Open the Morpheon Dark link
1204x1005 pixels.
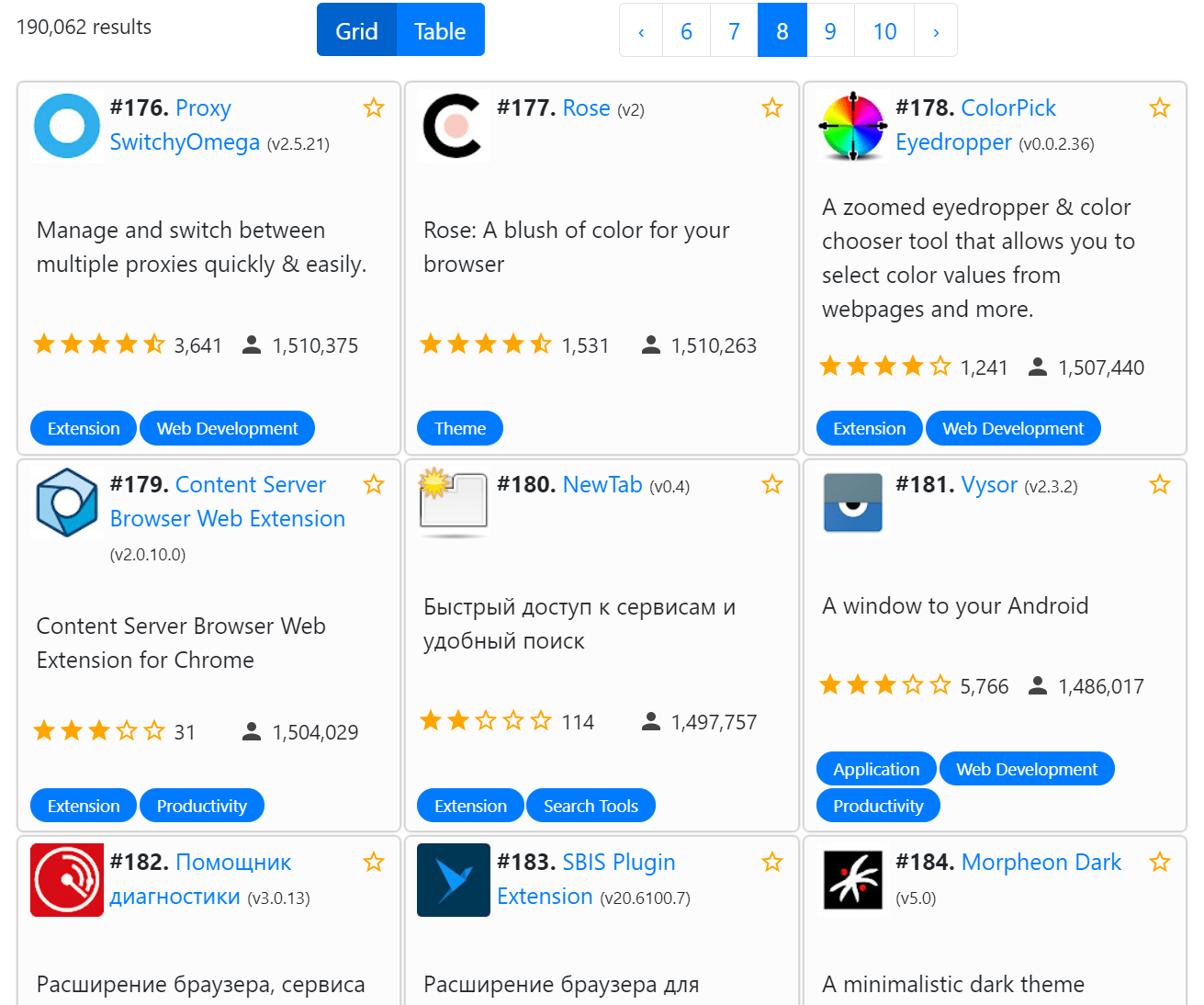pos(1041,863)
